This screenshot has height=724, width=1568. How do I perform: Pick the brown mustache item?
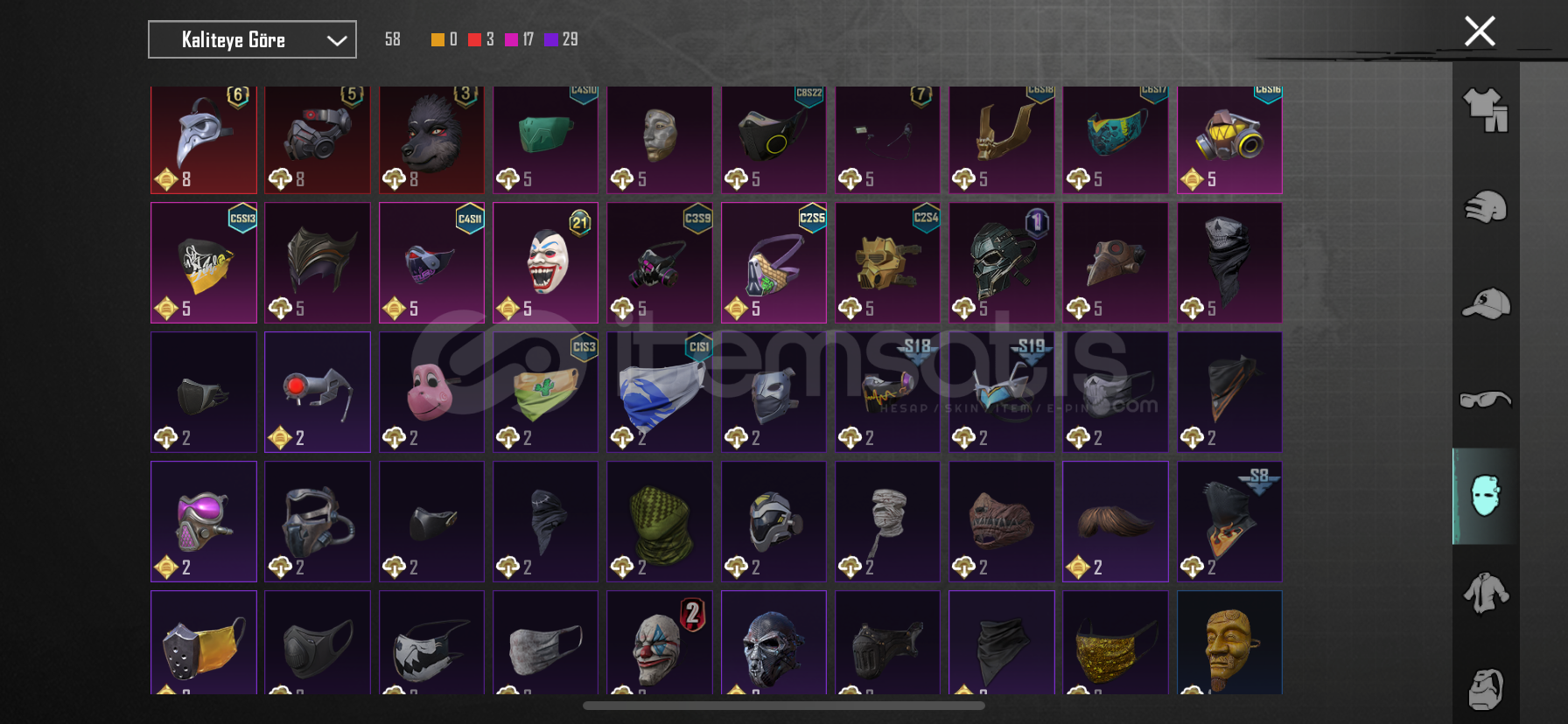tap(1116, 521)
